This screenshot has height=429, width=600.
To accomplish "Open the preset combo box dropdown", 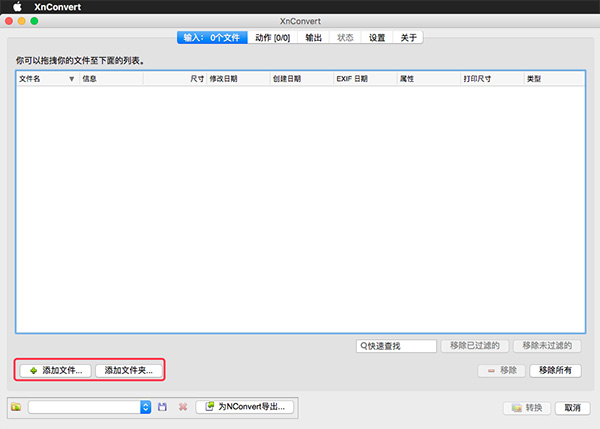I will pyautogui.click(x=145, y=407).
